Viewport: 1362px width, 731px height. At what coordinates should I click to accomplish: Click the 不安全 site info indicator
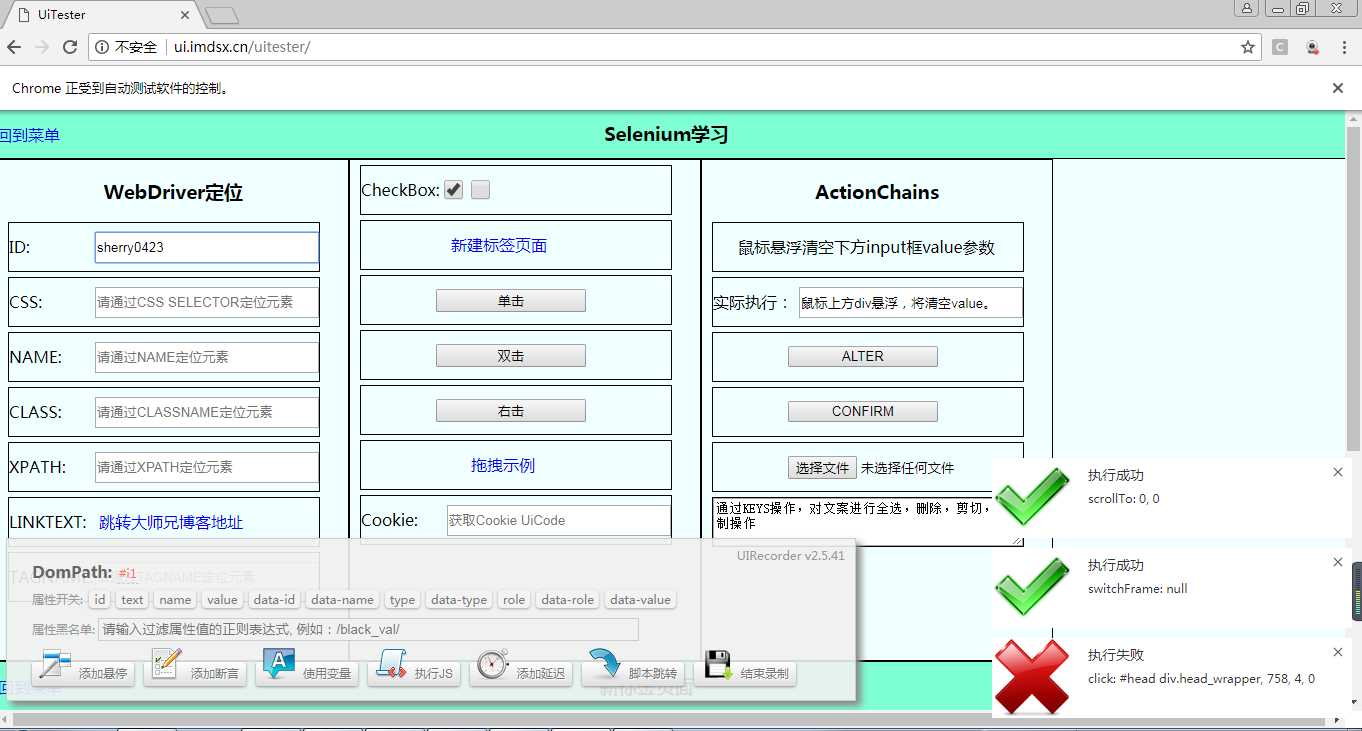pos(125,47)
